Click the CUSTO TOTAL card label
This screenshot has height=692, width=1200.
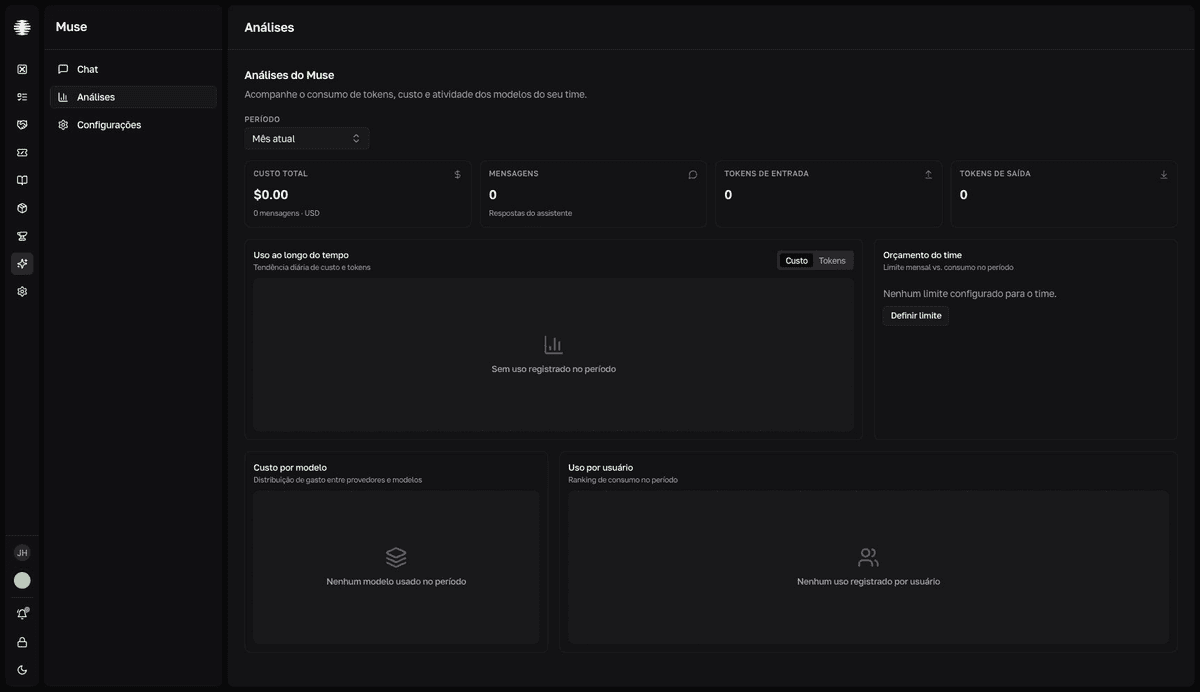click(281, 173)
